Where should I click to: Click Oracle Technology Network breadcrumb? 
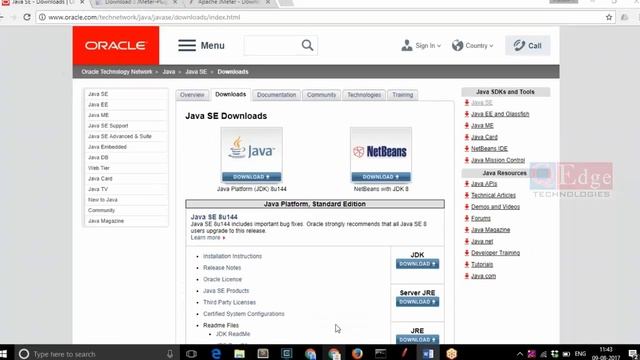117,72
